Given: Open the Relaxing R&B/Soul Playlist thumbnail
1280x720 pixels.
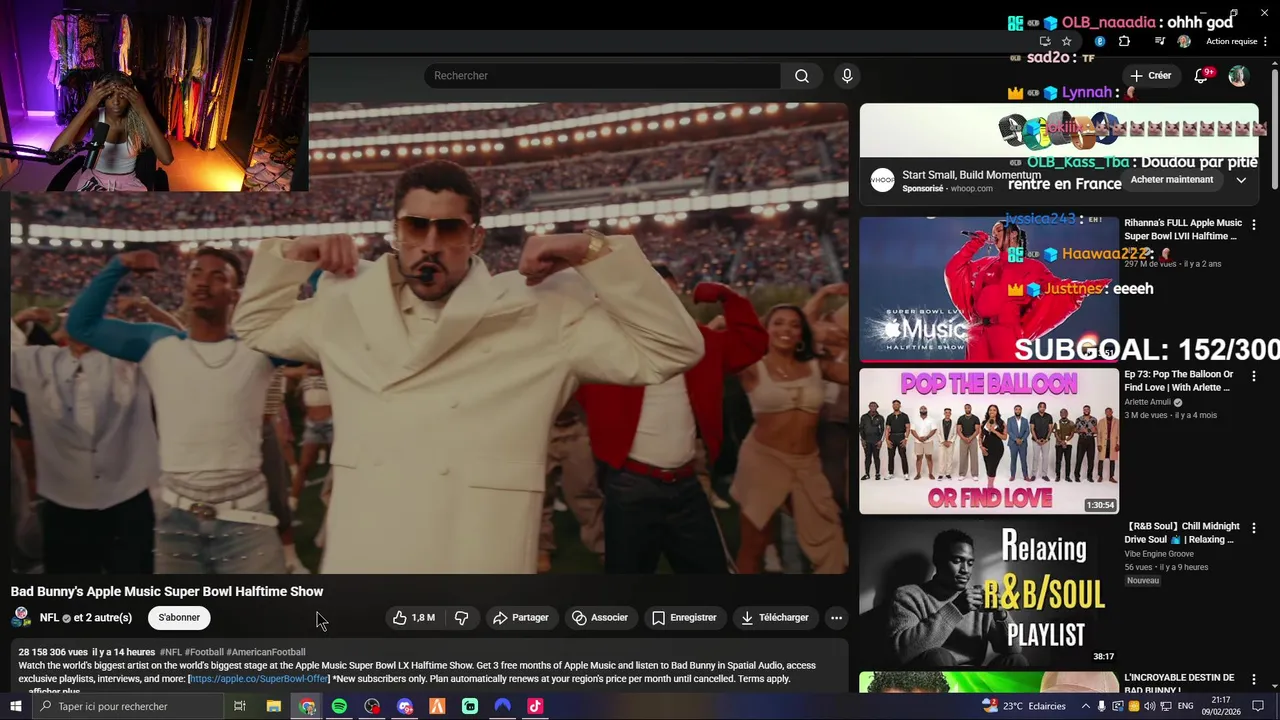Looking at the screenshot, I should [989, 592].
